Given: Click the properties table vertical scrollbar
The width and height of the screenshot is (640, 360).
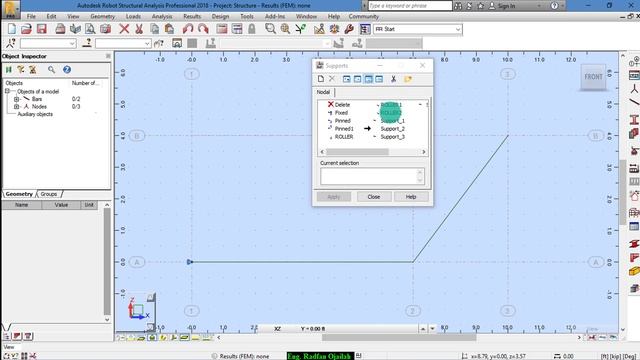Looking at the screenshot, I should [107, 261].
